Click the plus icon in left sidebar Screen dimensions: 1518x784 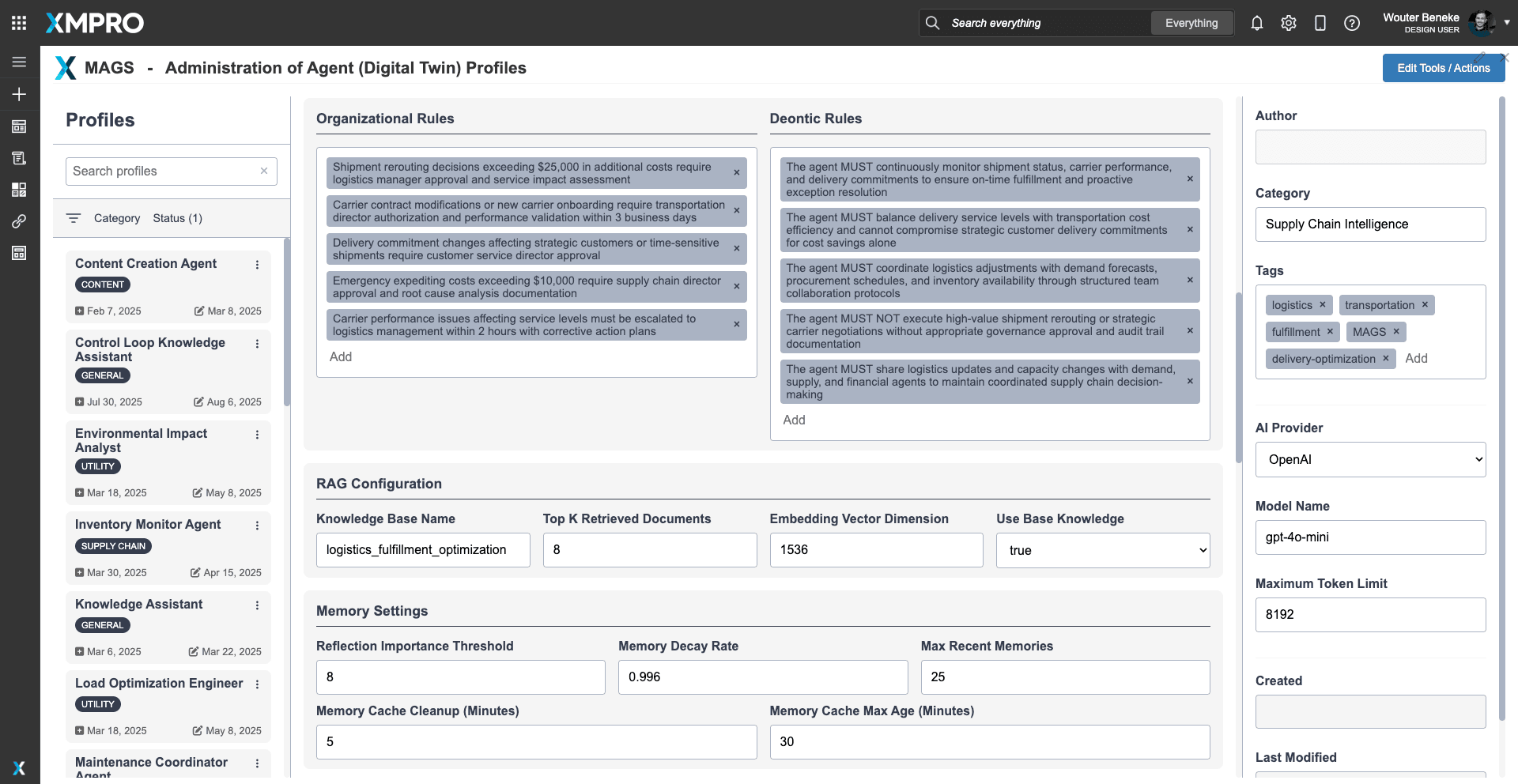(x=19, y=94)
